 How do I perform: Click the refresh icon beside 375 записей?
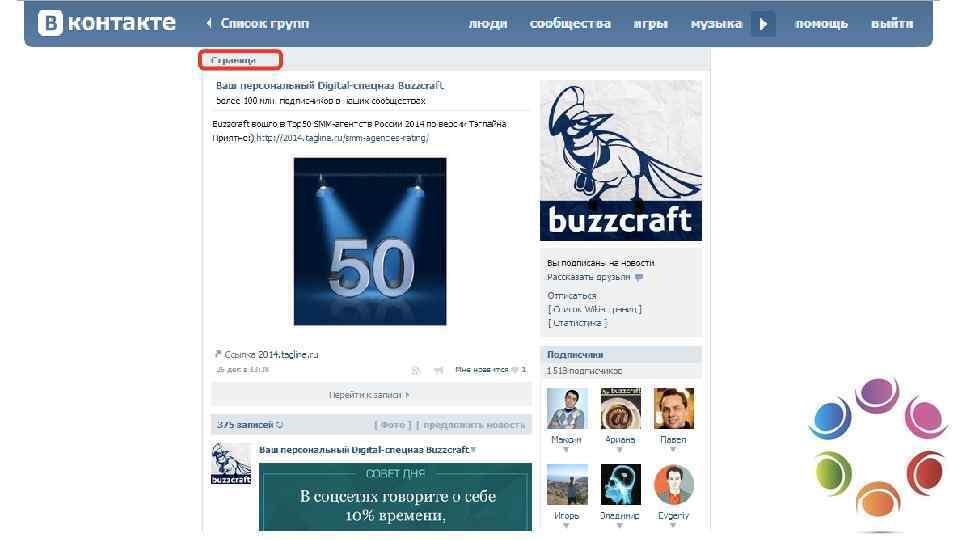(280, 424)
